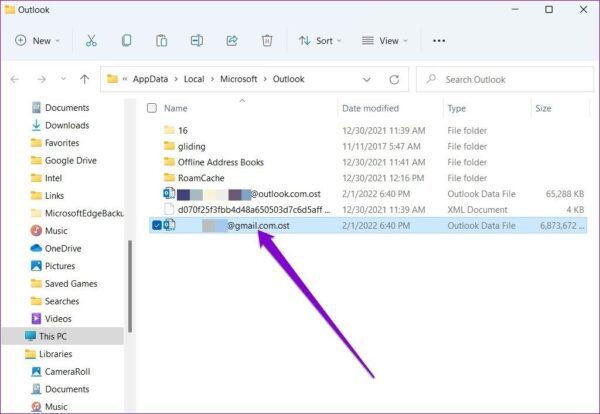
Task: Expand the Sort options dropdown
Action: [320, 41]
